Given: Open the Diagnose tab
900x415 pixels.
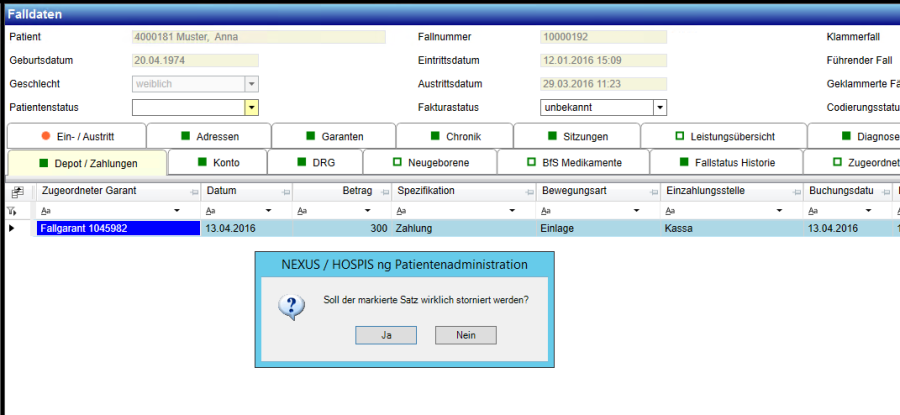Looking at the screenshot, I should (854, 137).
